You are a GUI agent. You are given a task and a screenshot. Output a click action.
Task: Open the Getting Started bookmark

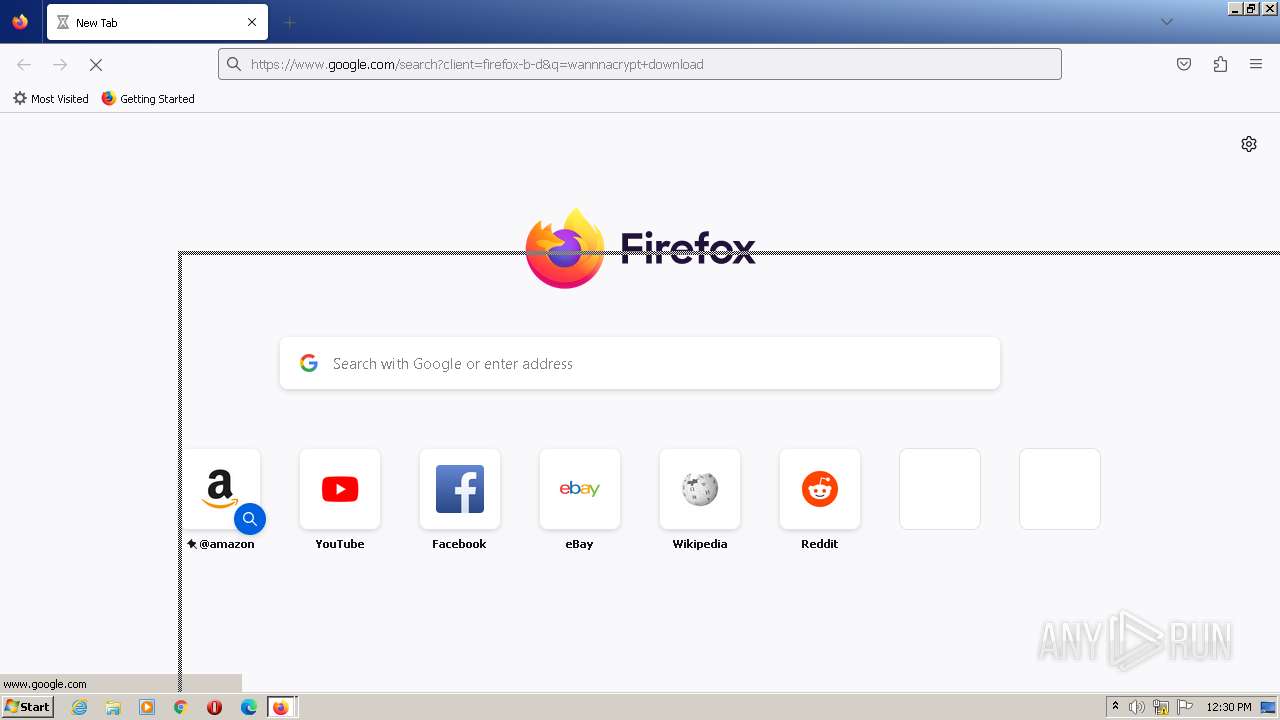pos(148,99)
